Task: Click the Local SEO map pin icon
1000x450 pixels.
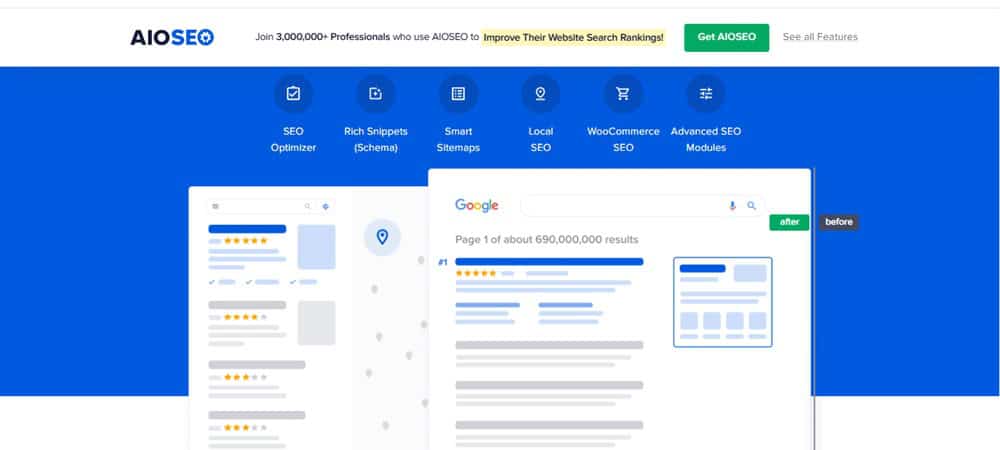Action: click(540, 94)
